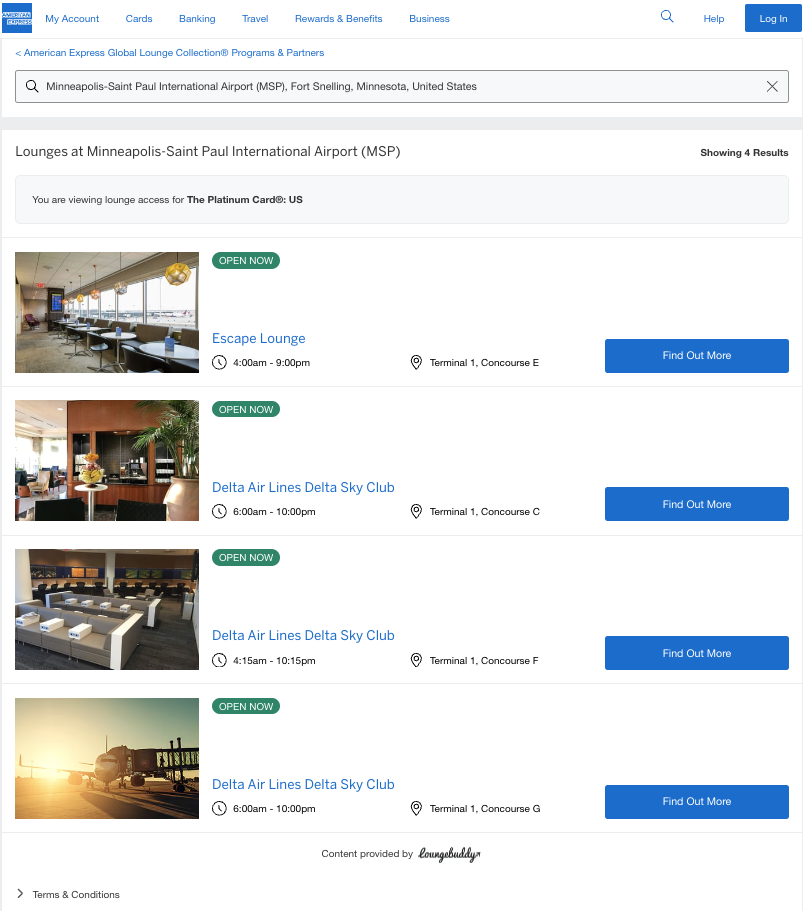
Task: Open the Banking menu
Action: click(x=196, y=18)
